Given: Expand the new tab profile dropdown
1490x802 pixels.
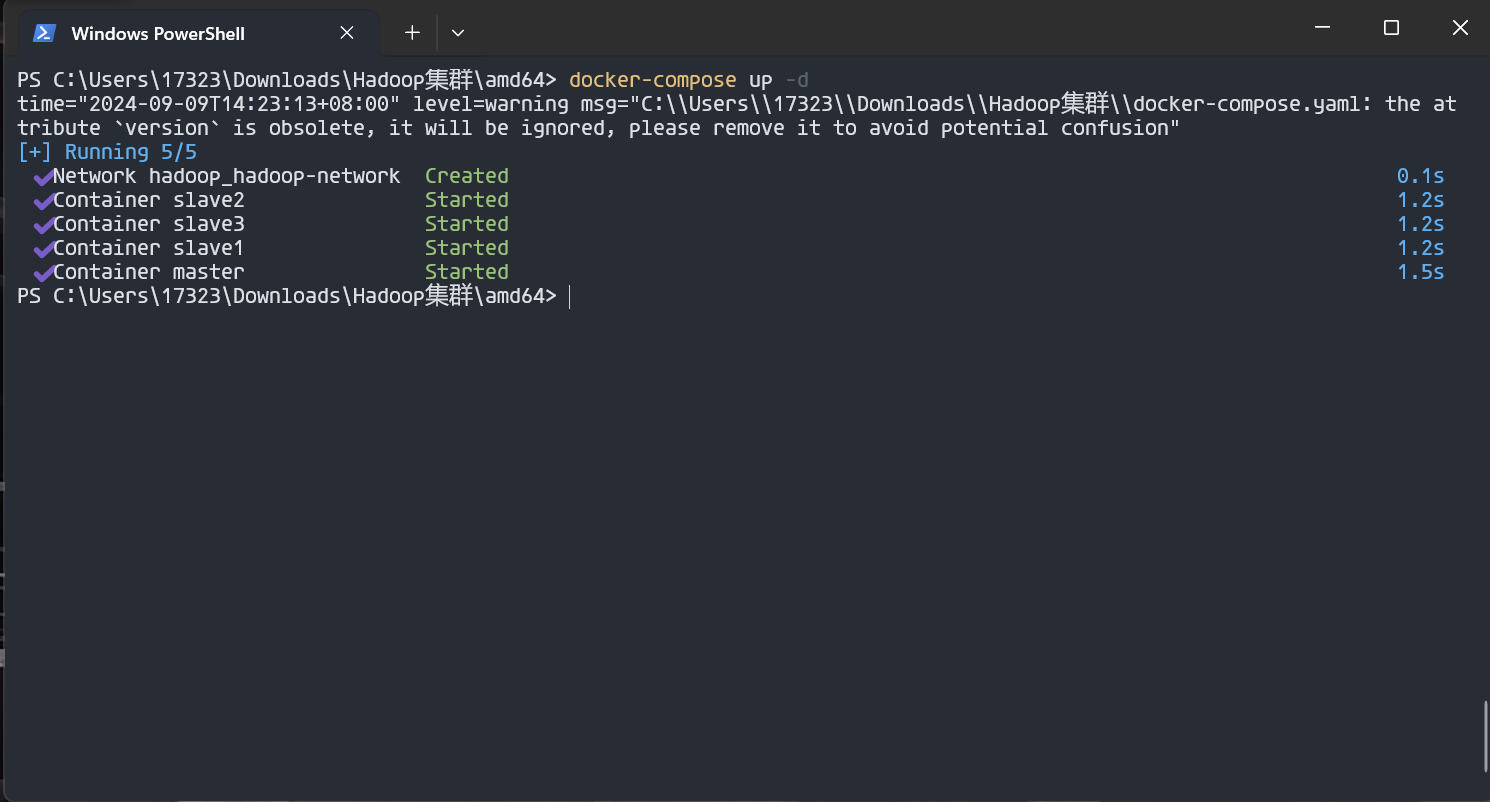Looking at the screenshot, I should click(x=458, y=33).
